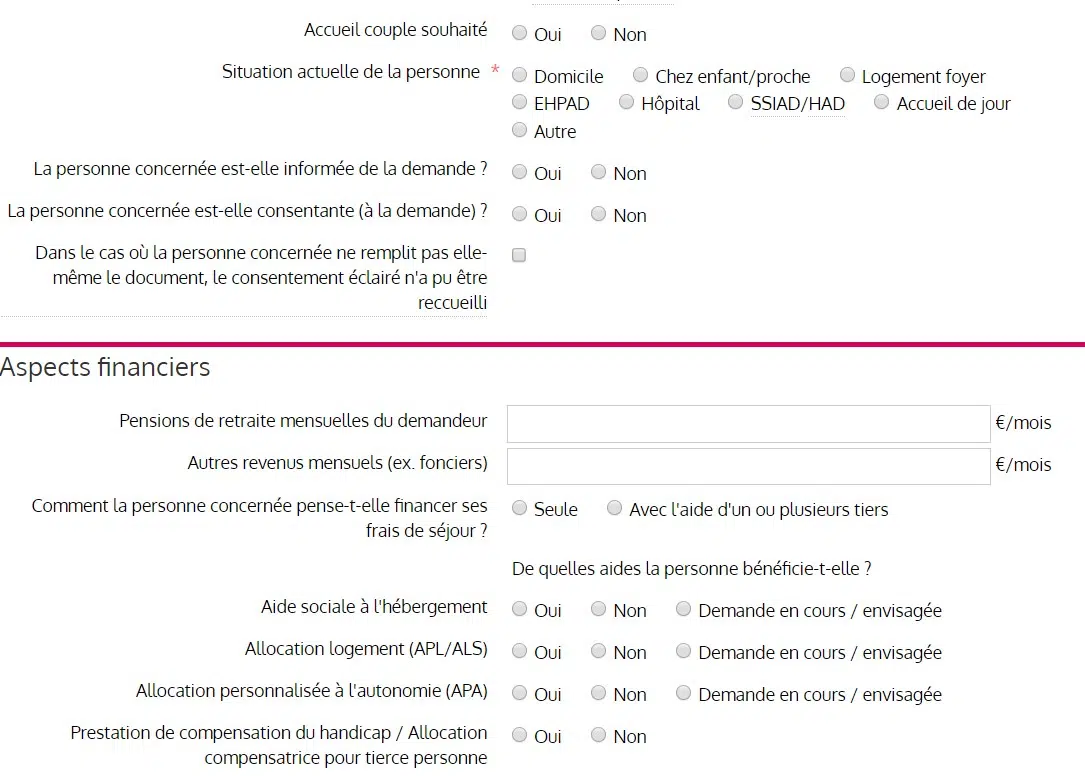Screen dimensions: 1085x776
Task: Mark Non for personne informée de la demande
Action: [x=599, y=172]
